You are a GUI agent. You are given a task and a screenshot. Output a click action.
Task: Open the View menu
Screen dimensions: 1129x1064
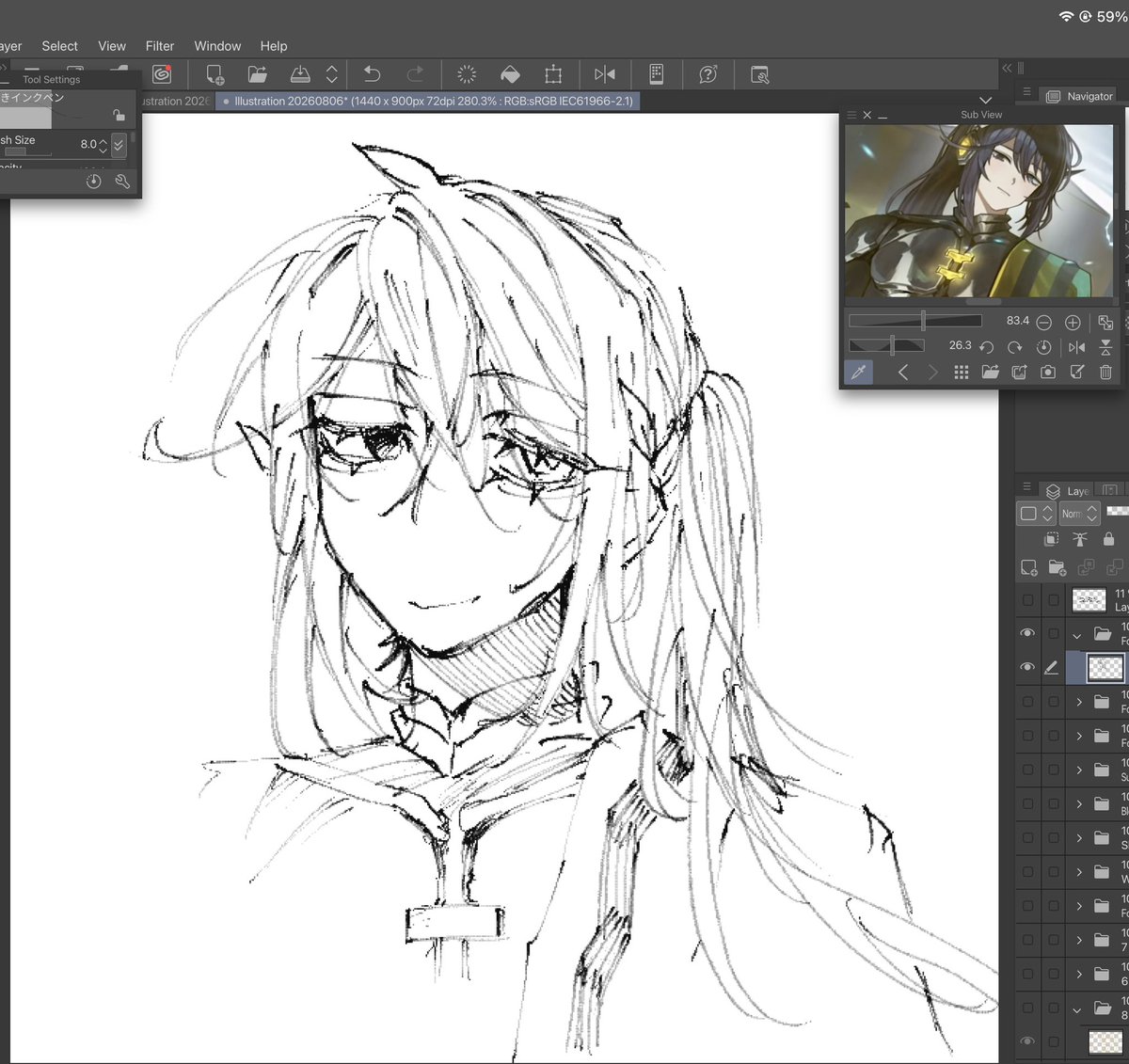coord(112,46)
